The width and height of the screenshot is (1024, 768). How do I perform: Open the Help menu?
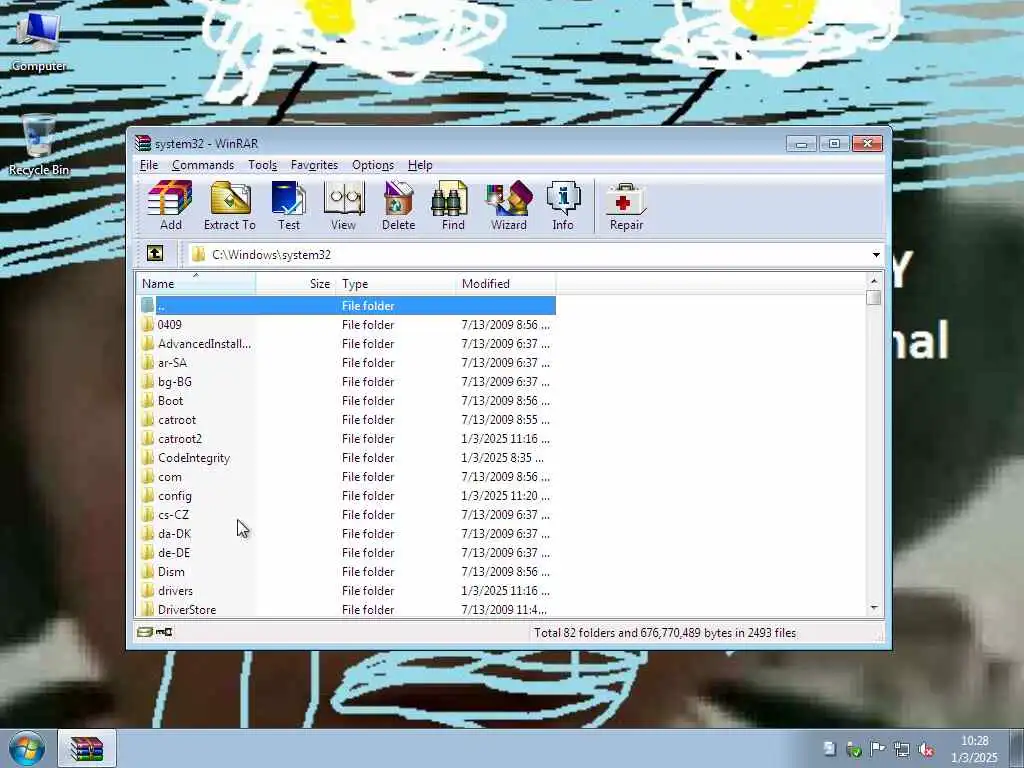tap(420, 165)
